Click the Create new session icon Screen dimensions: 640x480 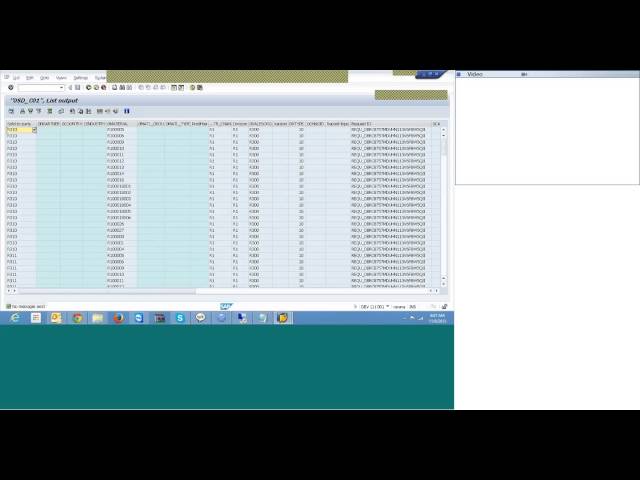point(174,87)
